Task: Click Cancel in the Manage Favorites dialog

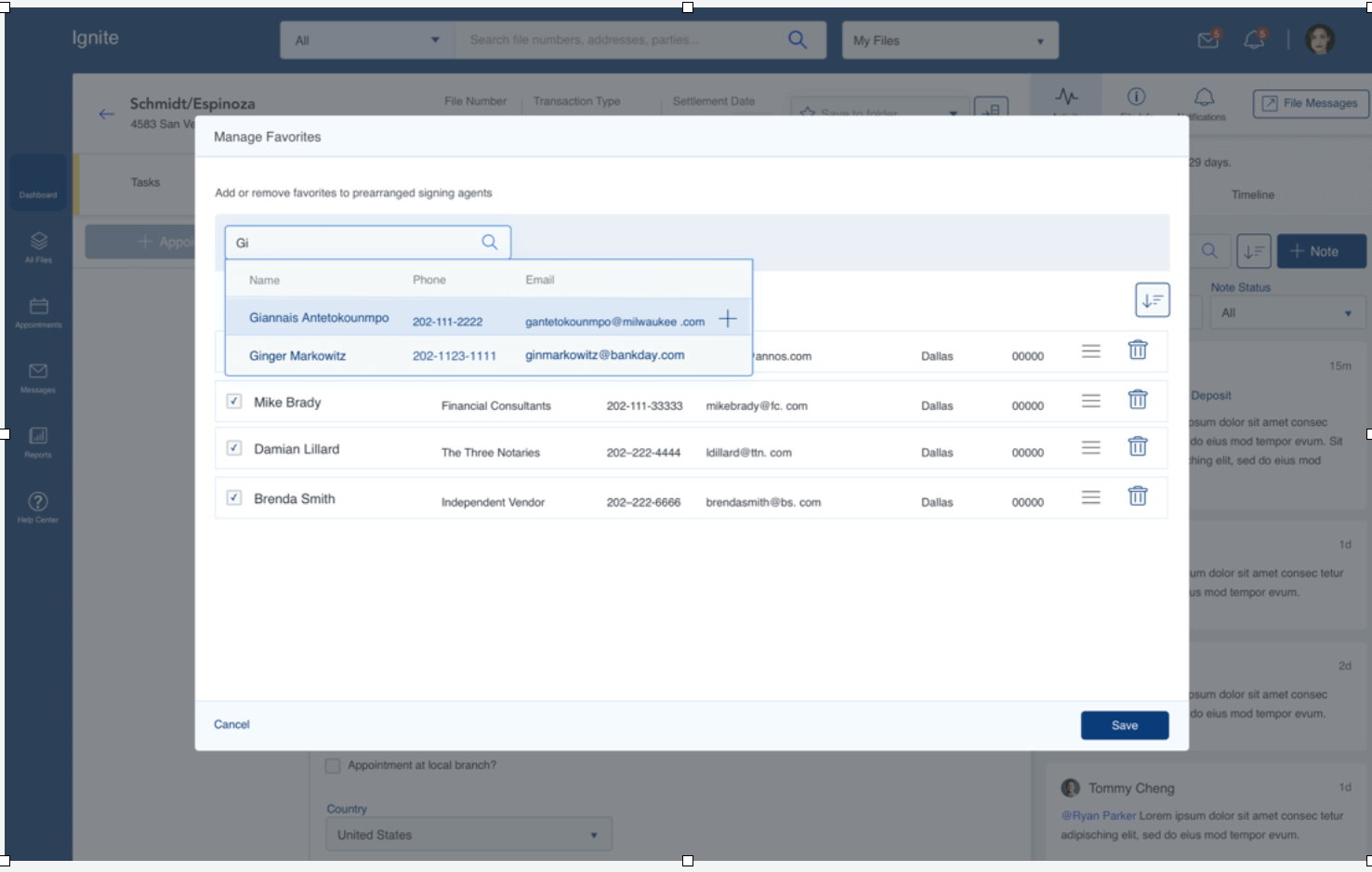Action: (231, 724)
